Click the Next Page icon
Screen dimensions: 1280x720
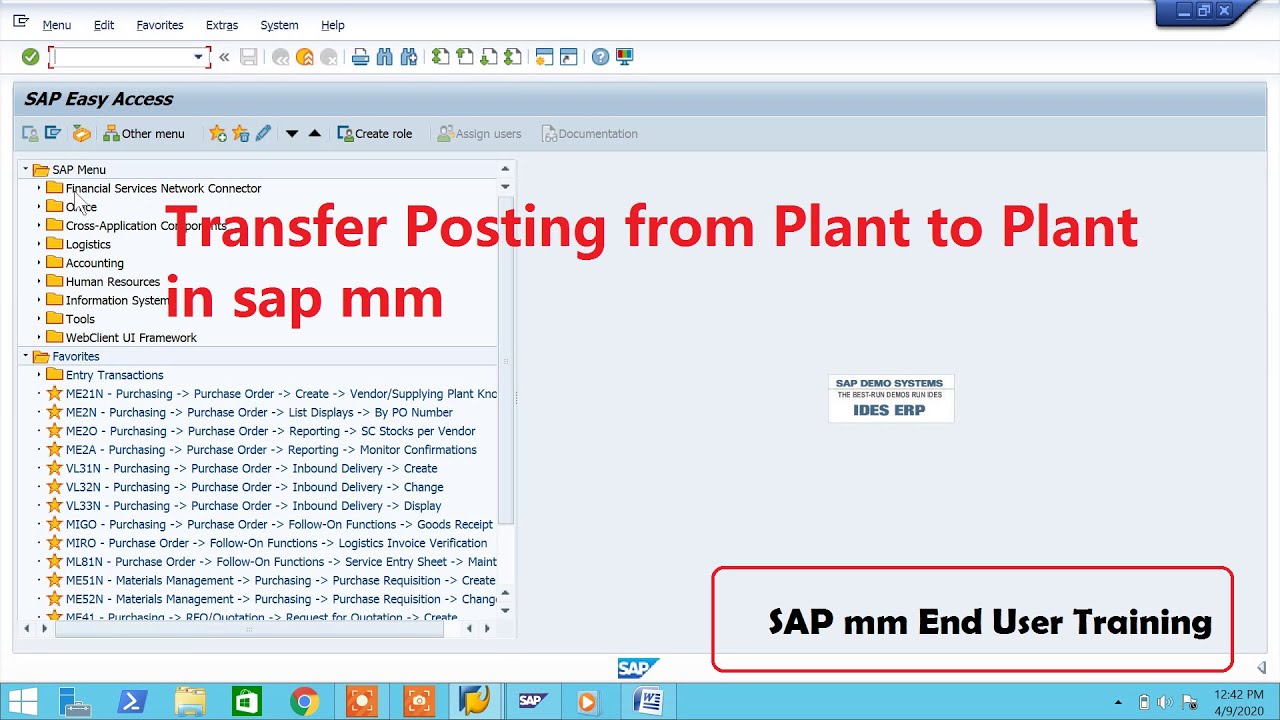click(489, 57)
